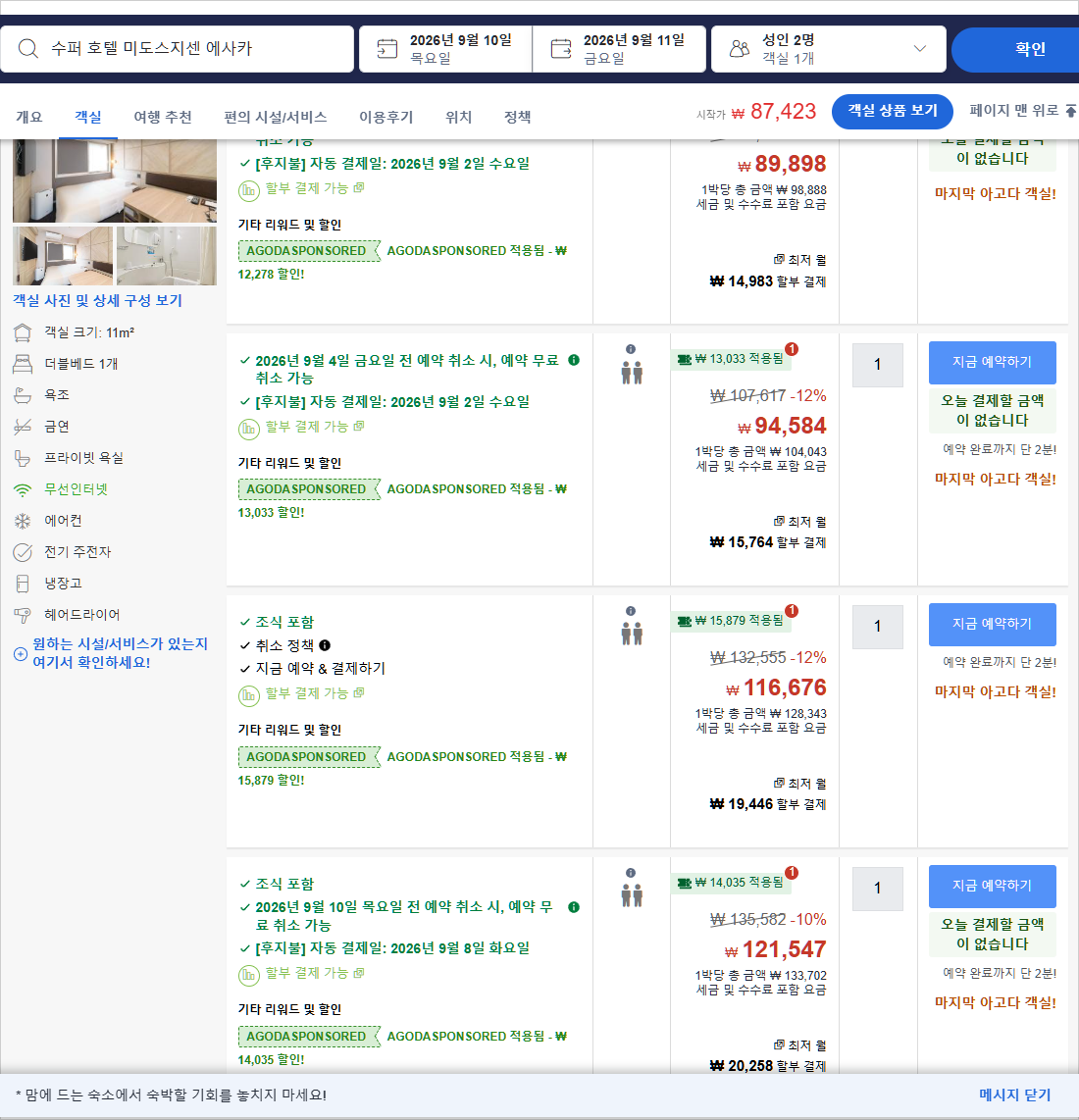This screenshot has width=1079, height=1120.
Task: Click check-in calendar icon for 9월 10일
Action: point(386,49)
